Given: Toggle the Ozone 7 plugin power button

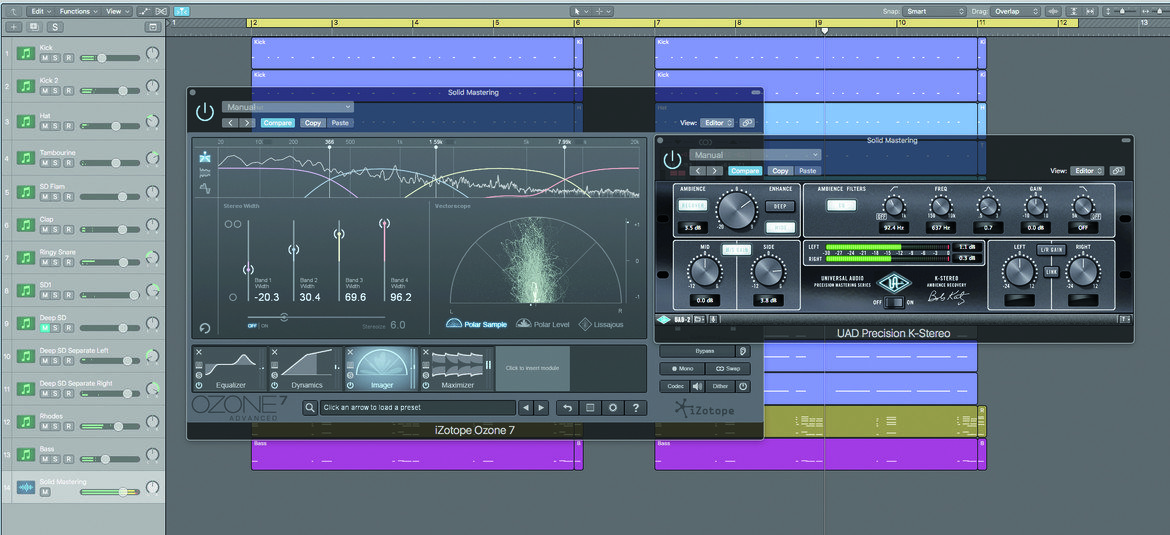Looking at the screenshot, I should 204,113.
